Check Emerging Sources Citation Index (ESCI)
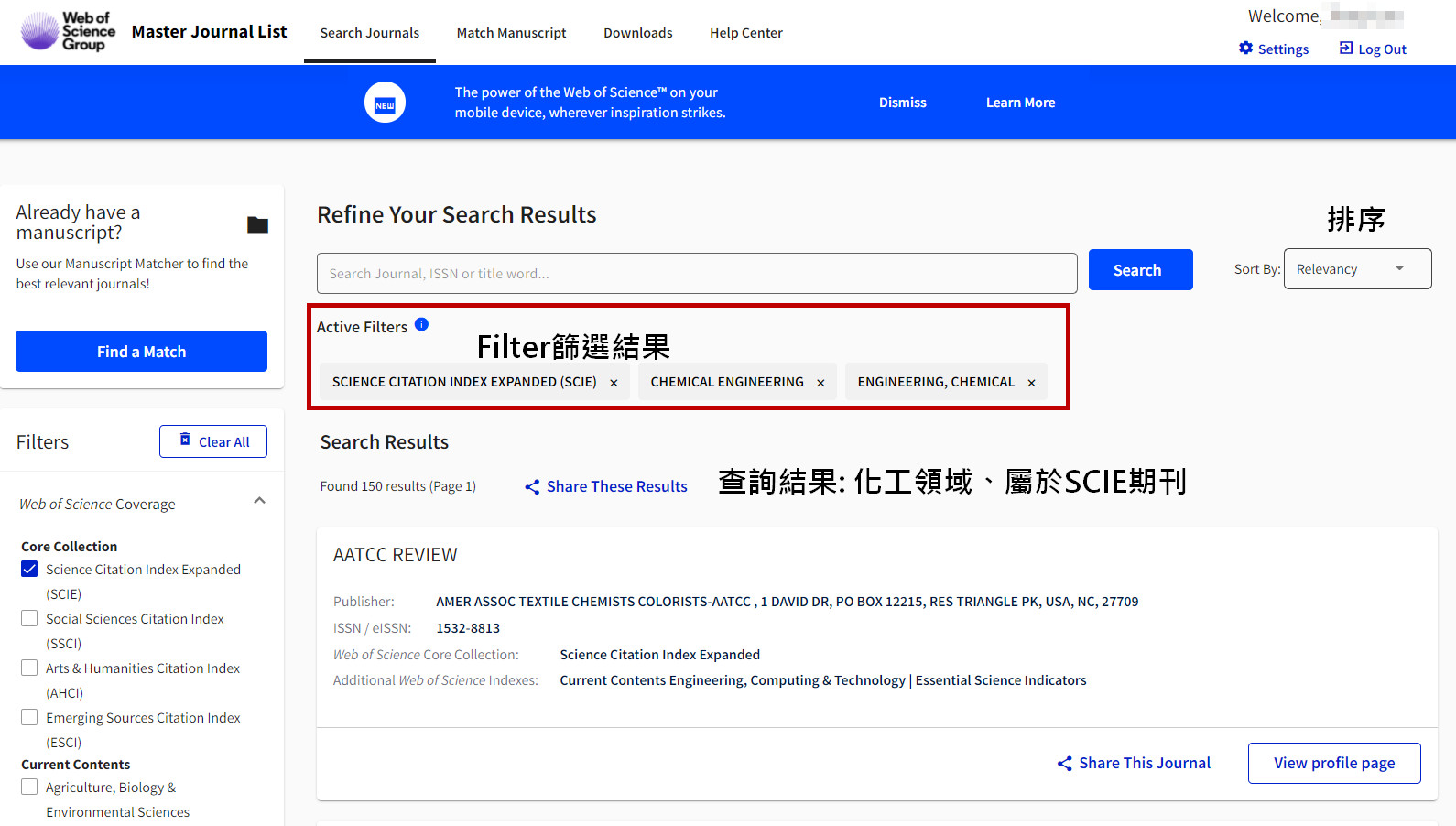 coord(29,717)
